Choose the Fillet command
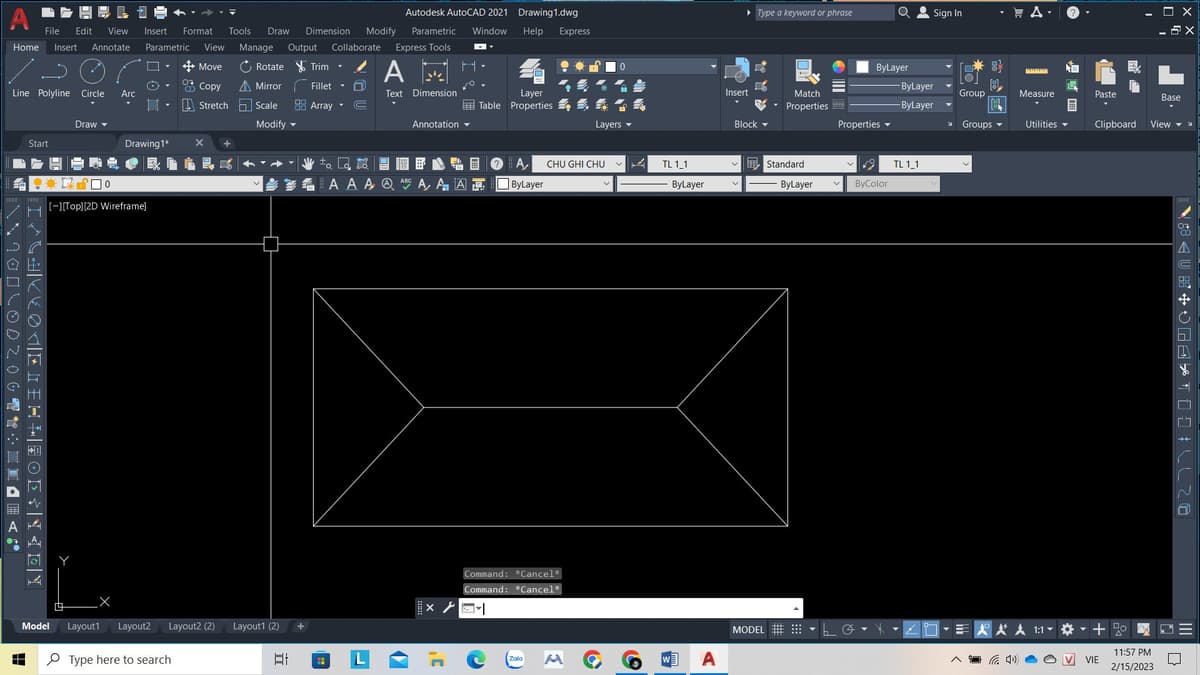This screenshot has width=1200, height=675. point(313,86)
